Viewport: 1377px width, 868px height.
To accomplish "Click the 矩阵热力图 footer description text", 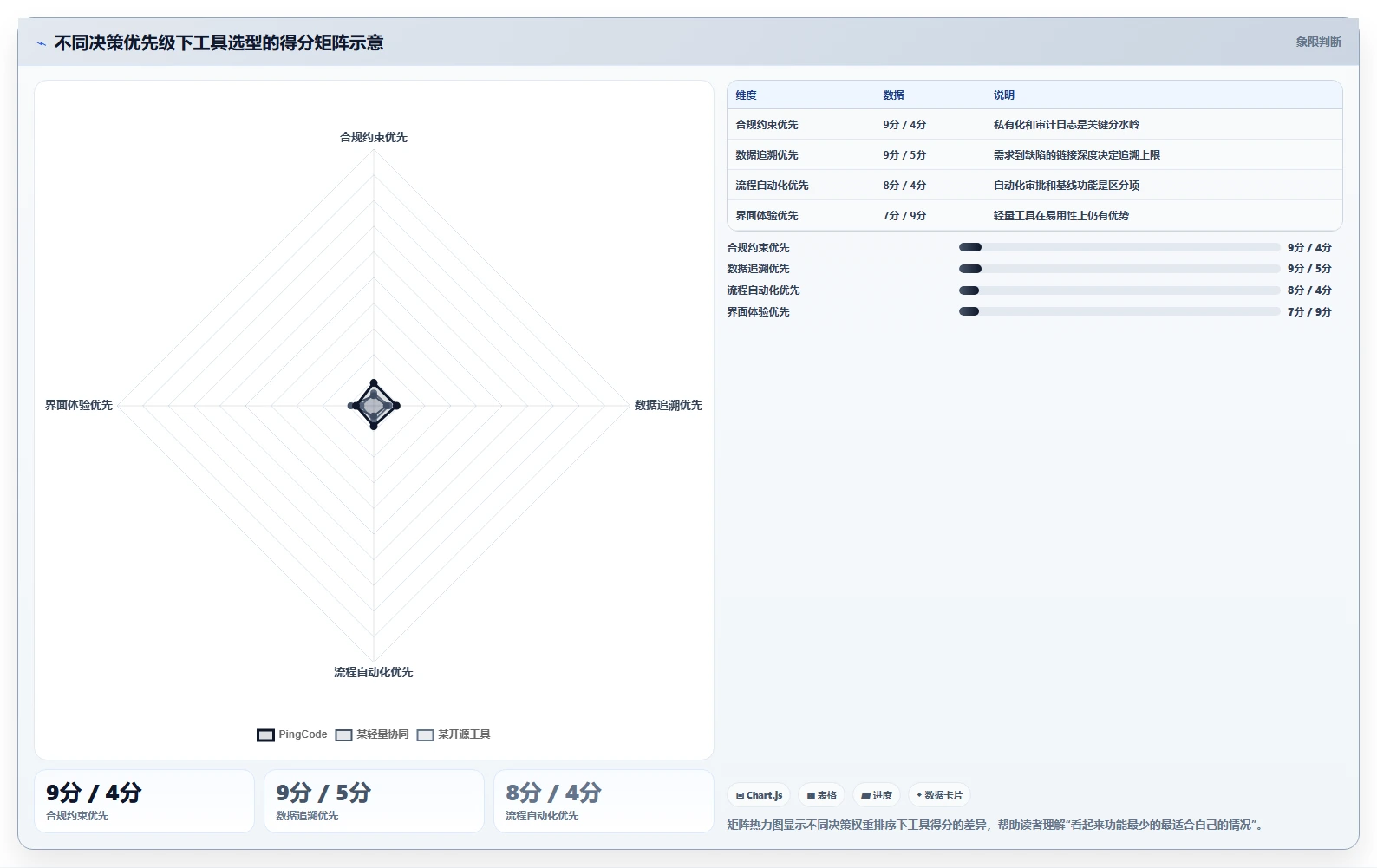I will coord(994,825).
